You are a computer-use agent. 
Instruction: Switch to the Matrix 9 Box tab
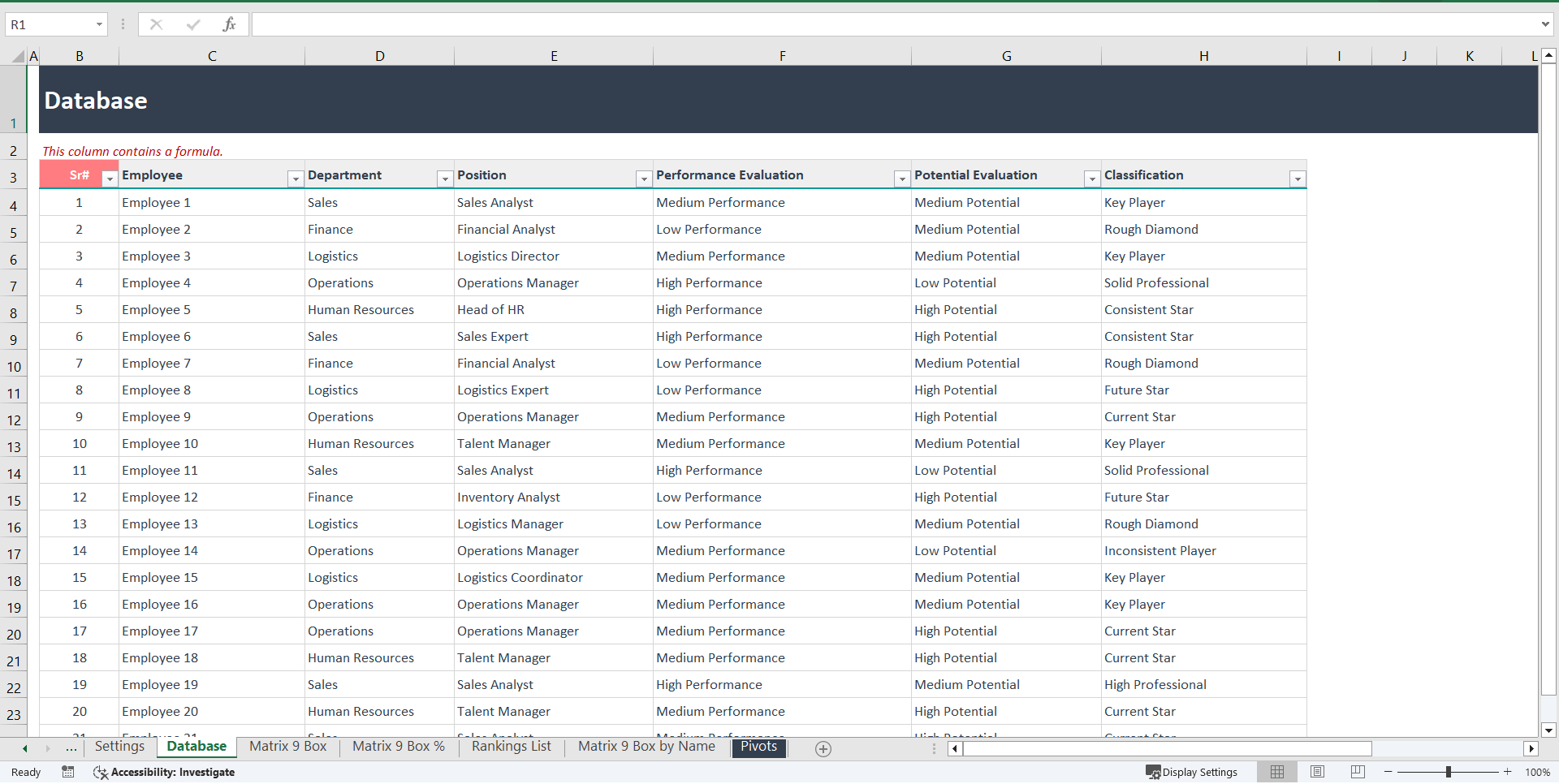pos(287,746)
